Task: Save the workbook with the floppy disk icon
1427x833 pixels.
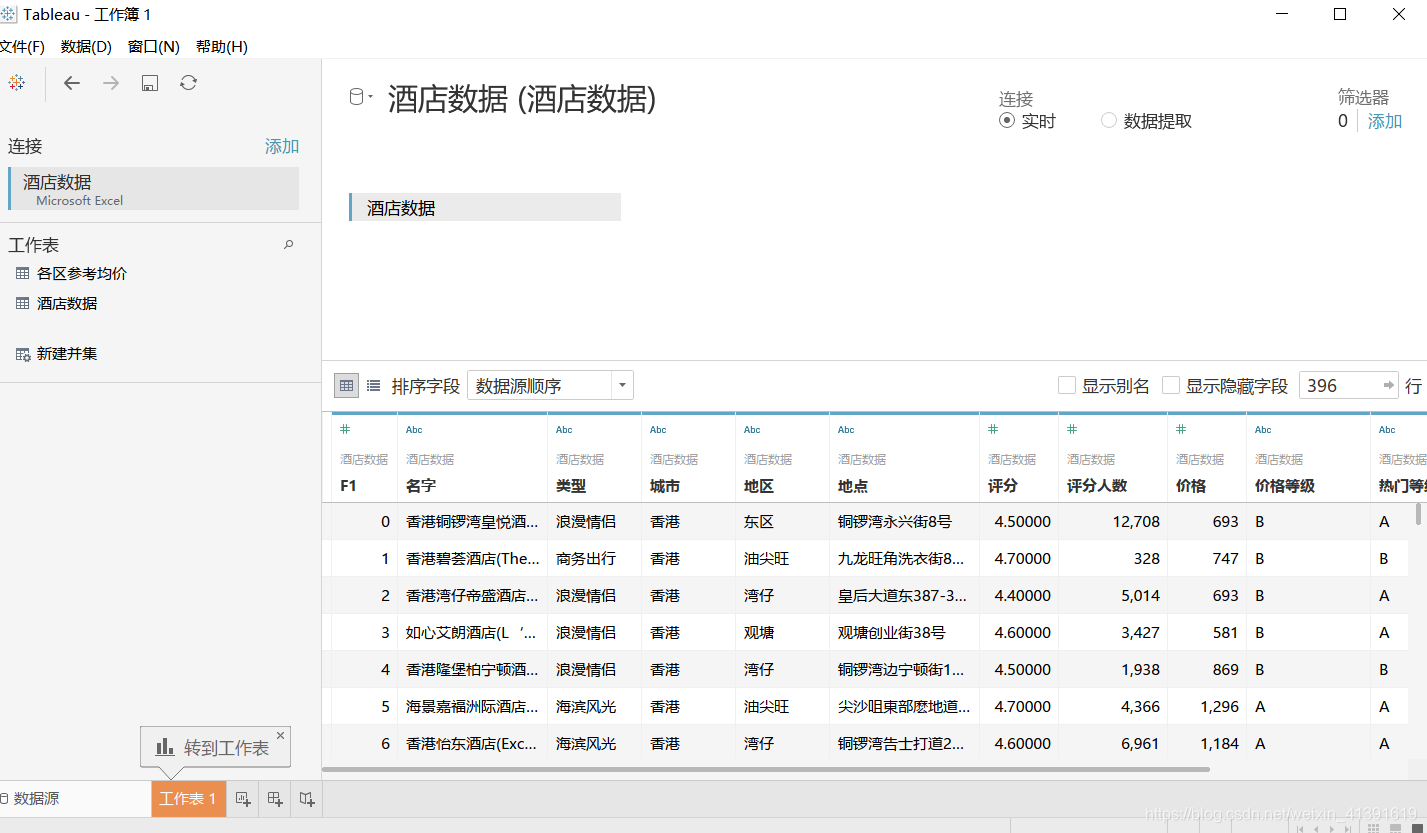Action: coord(150,83)
